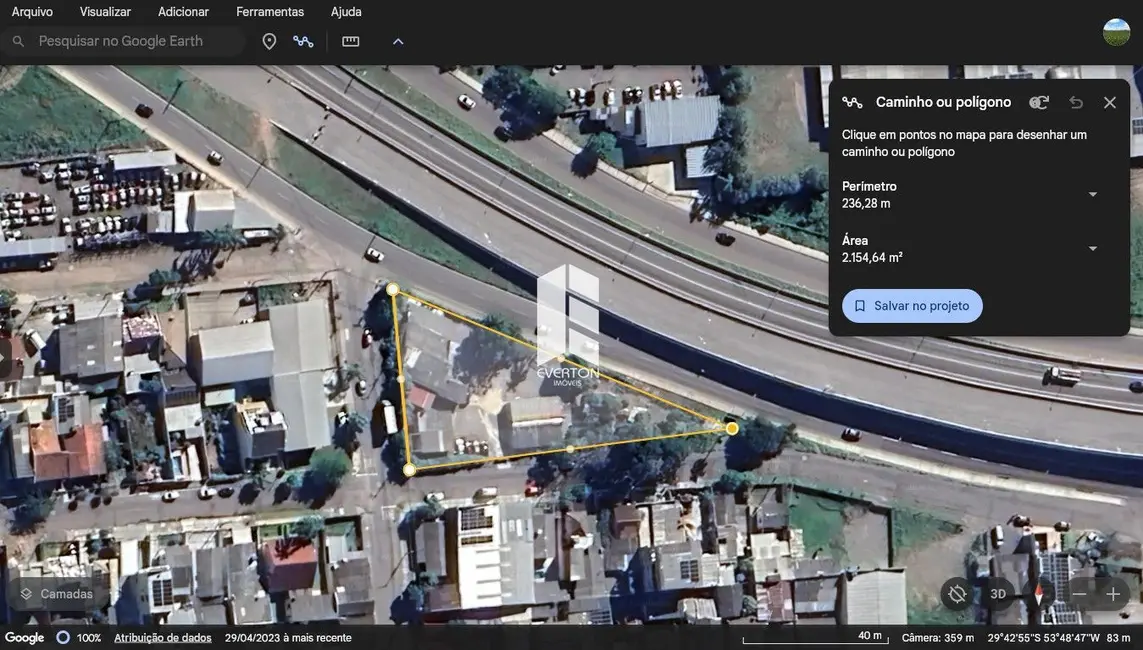Click the placemark pin tool icon

[269, 41]
